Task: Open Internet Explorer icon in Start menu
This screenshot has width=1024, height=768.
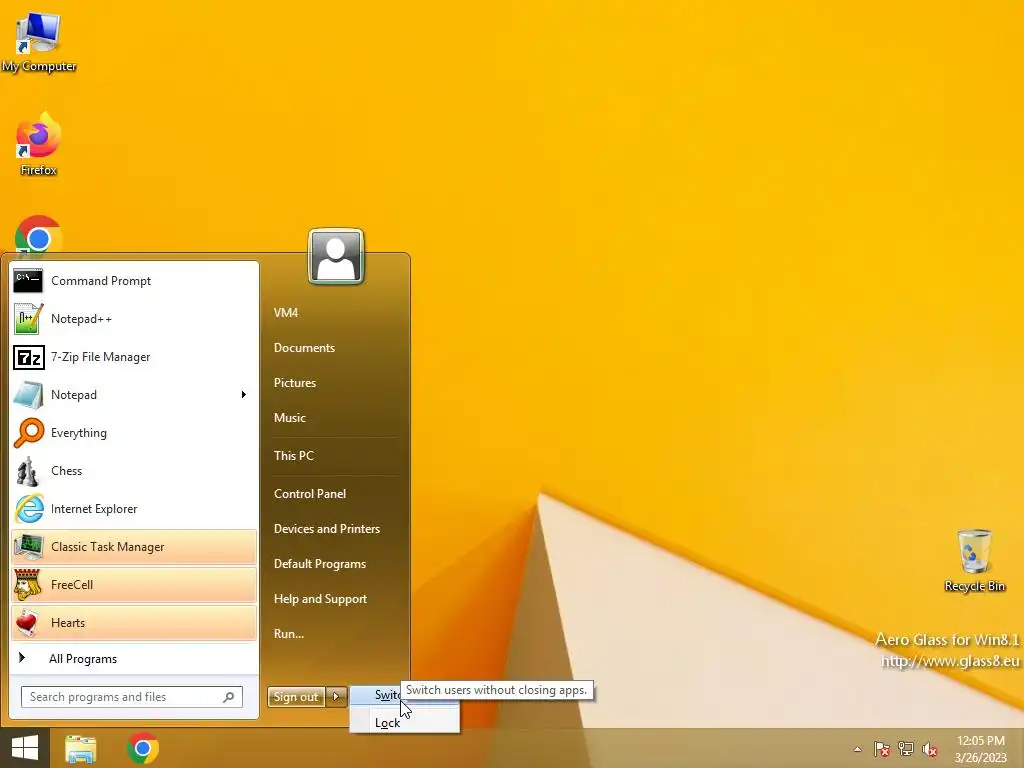Action: click(28, 509)
